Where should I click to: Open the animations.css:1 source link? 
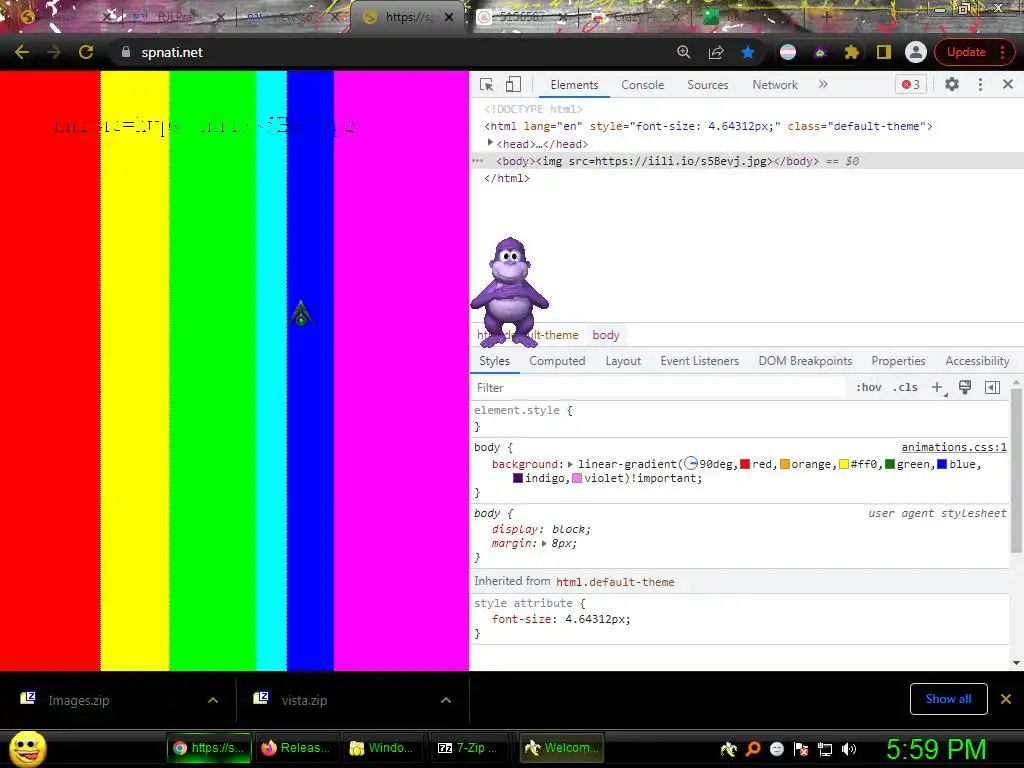tap(953, 447)
